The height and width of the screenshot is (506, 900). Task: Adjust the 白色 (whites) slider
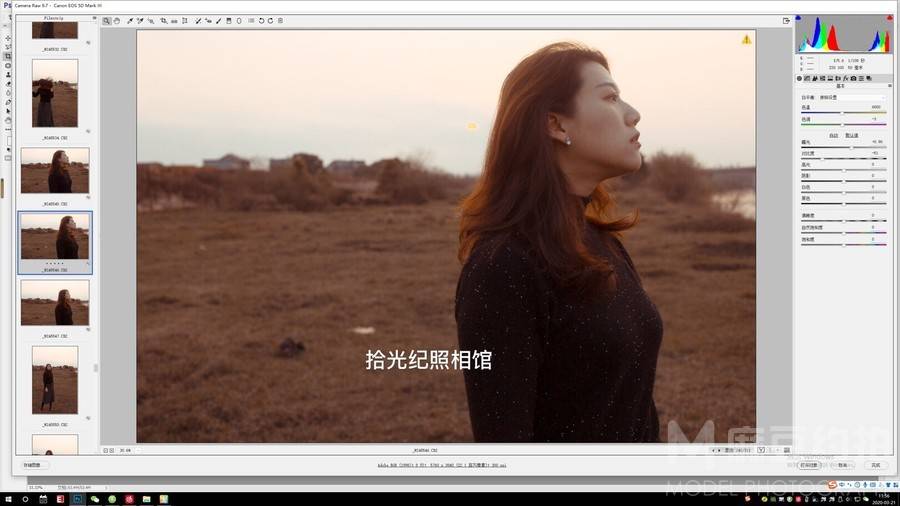843,193
